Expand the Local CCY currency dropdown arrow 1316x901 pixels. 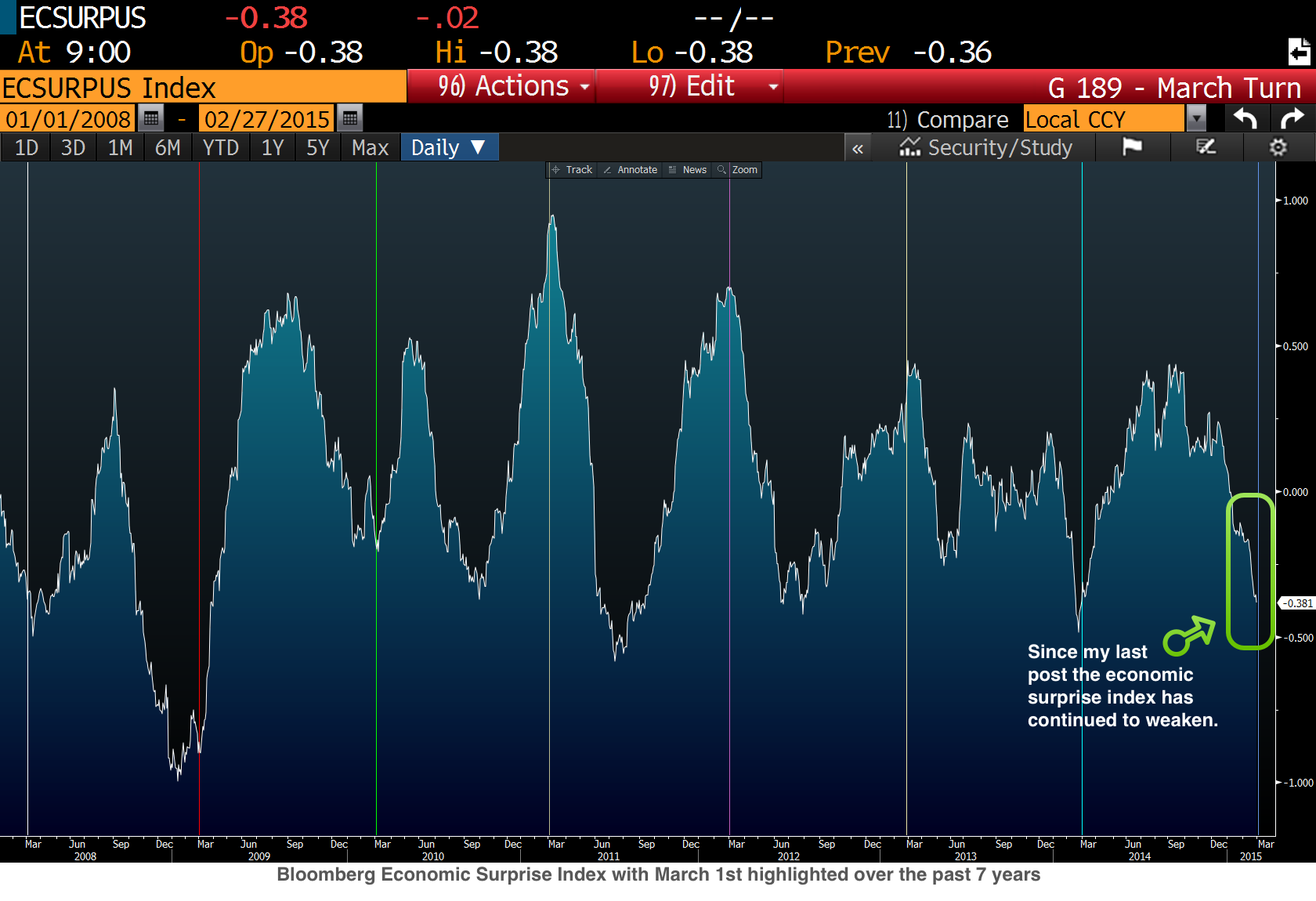click(x=1196, y=119)
